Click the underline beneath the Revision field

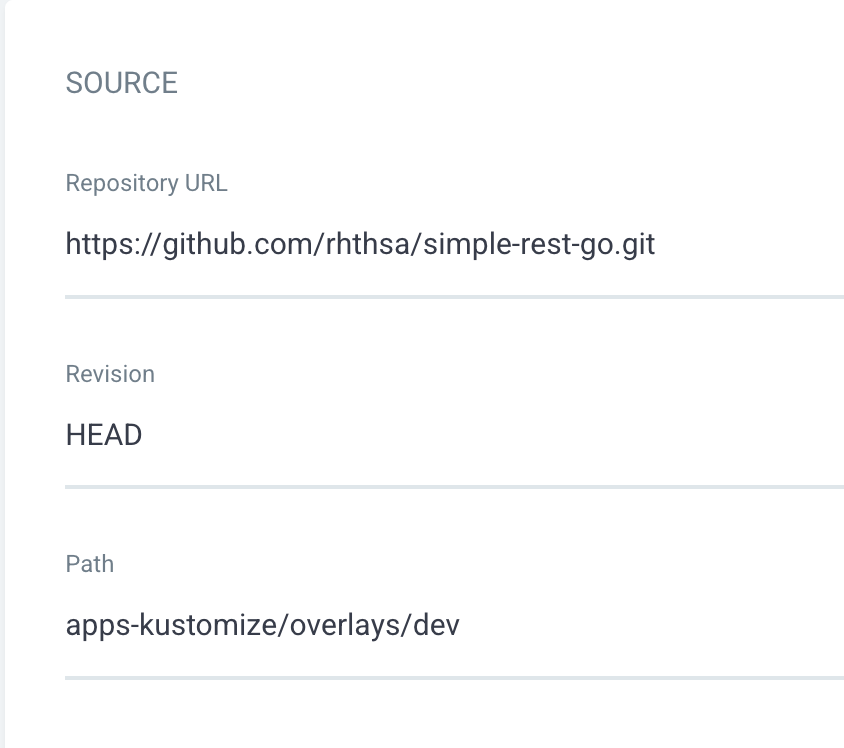454,487
